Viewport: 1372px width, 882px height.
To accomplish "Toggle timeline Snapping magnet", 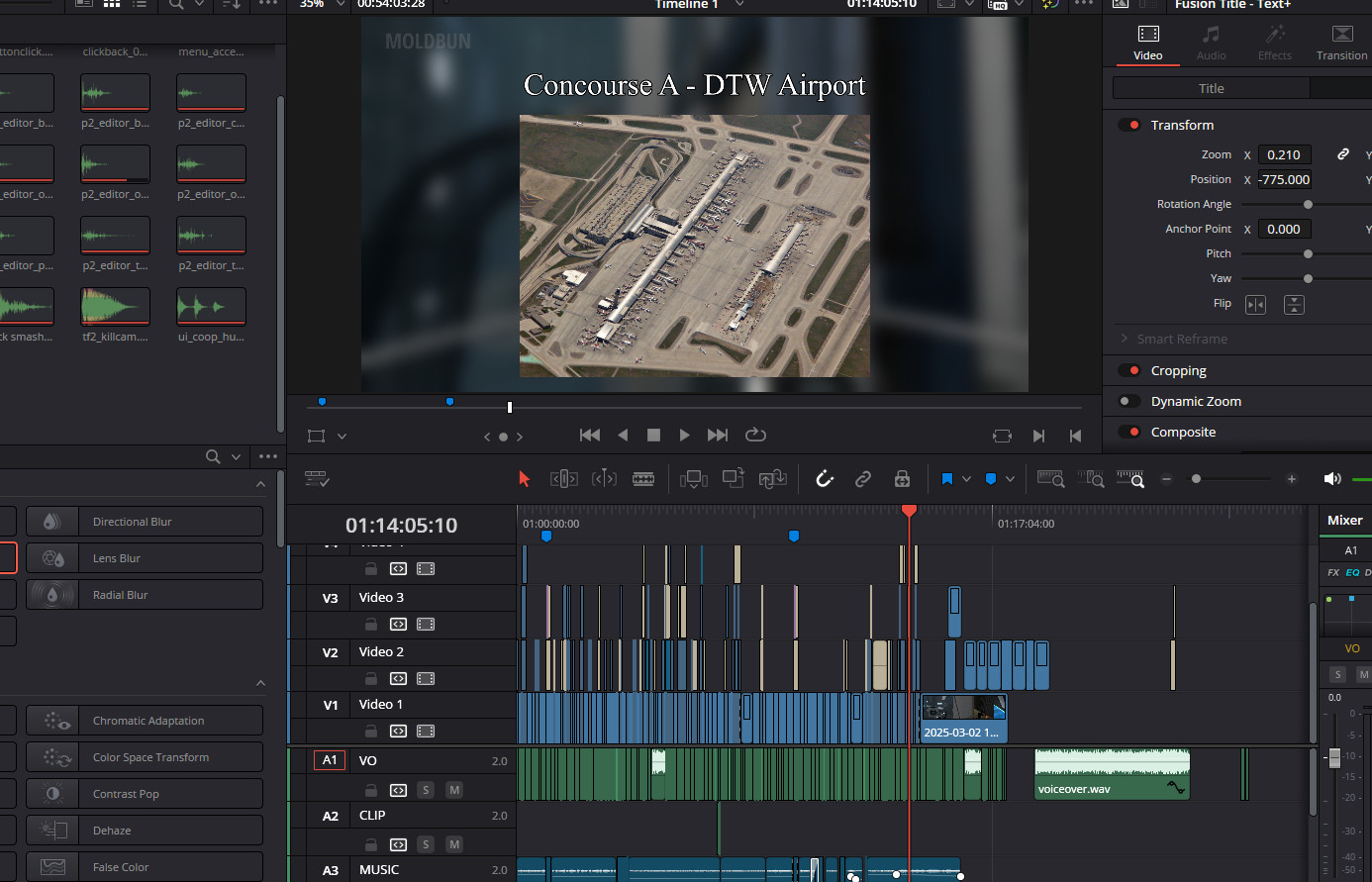I will pyautogui.click(x=825, y=479).
